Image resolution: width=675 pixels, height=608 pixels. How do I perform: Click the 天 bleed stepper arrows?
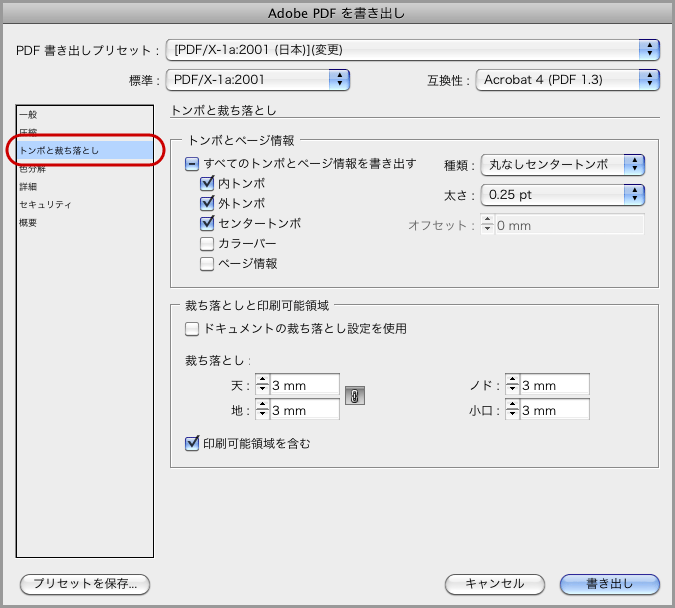(x=262, y=385)
